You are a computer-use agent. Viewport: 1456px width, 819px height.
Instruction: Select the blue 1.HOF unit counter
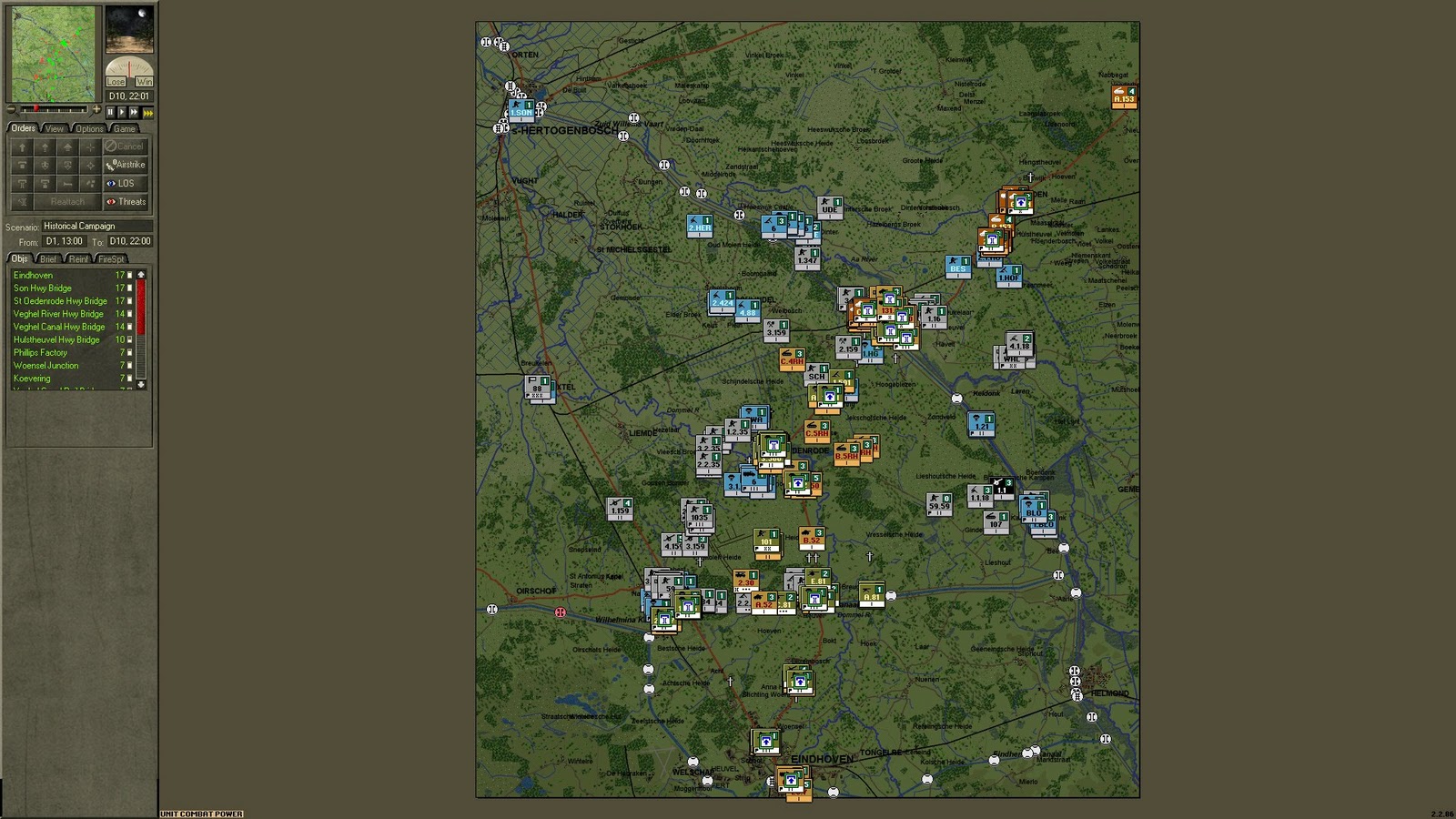click(x=1008, y=275)
